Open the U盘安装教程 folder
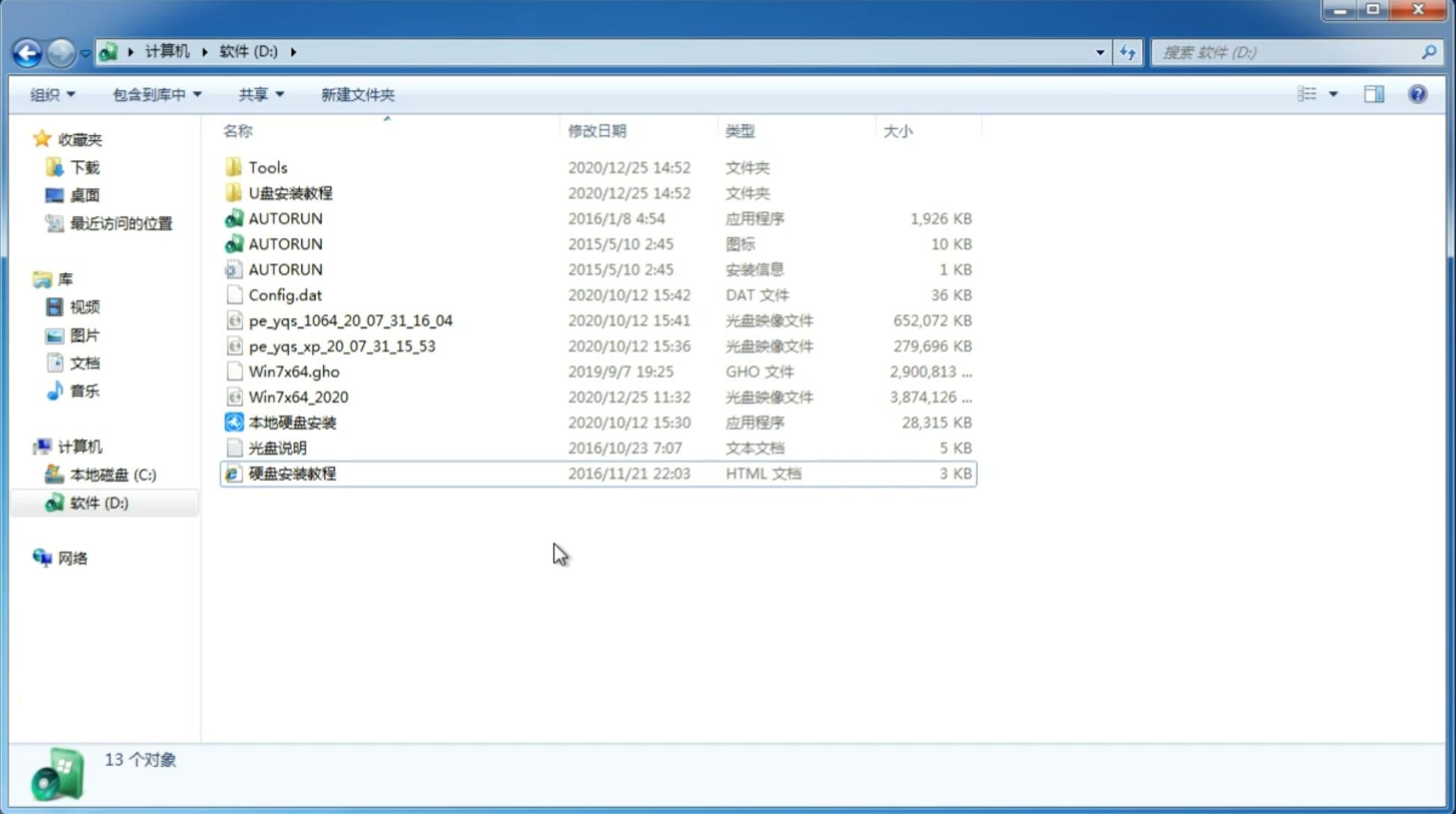 coord(290,192)
